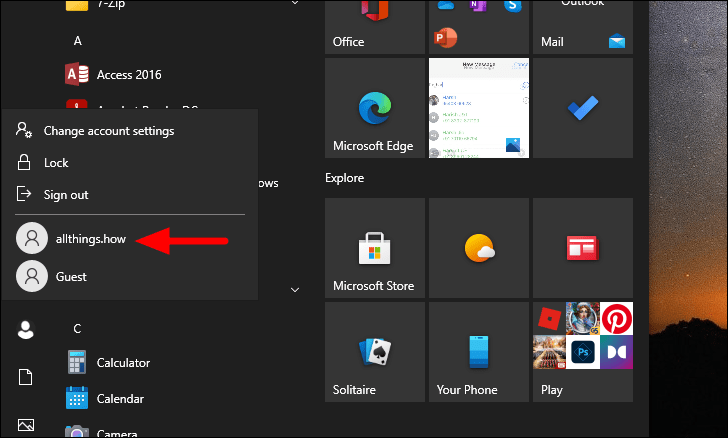The width and height of the screenshot is (728, 438).
Task: Open the OneDrive icon in the Office apps tile
Action: 445,4
